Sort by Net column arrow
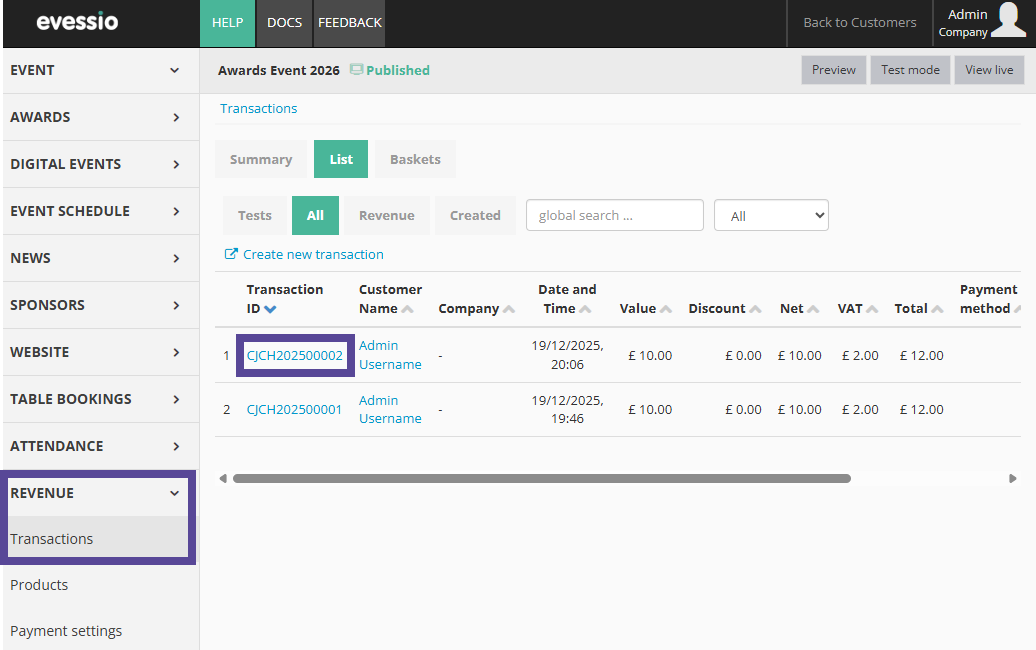This screenshot has height=650, width=1036. coord(813,308)
